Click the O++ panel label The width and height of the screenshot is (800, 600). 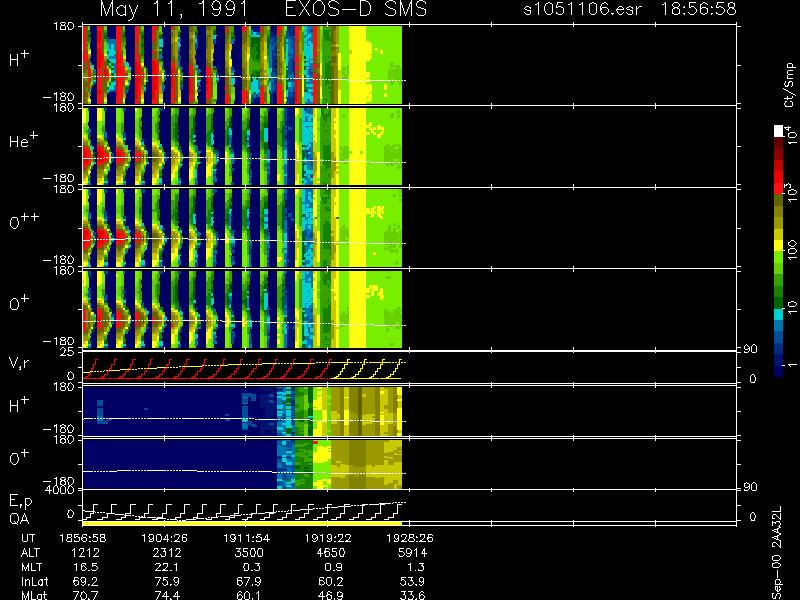coord(24,221)
